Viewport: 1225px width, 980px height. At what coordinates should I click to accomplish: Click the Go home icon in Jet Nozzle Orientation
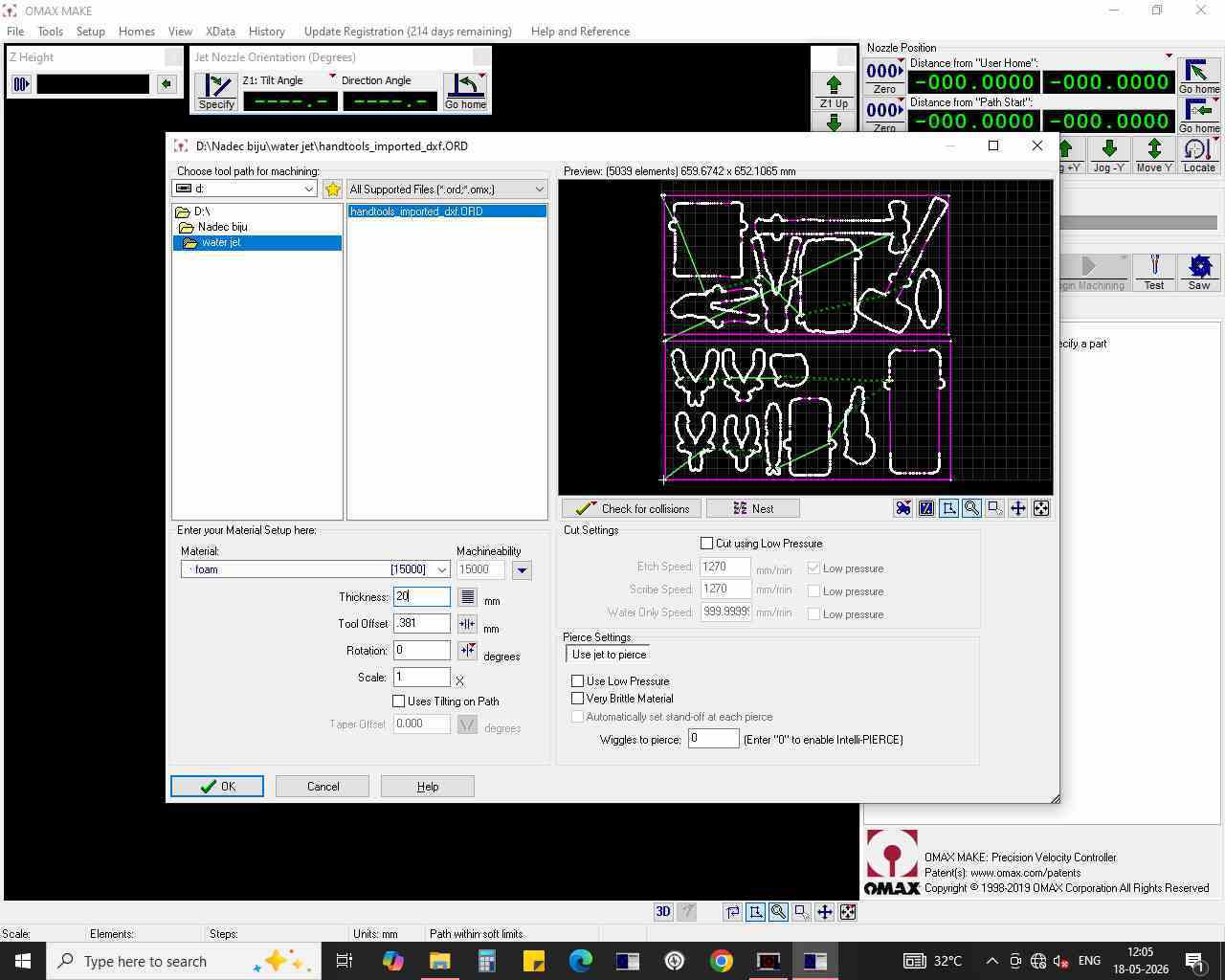pos(465,92)
